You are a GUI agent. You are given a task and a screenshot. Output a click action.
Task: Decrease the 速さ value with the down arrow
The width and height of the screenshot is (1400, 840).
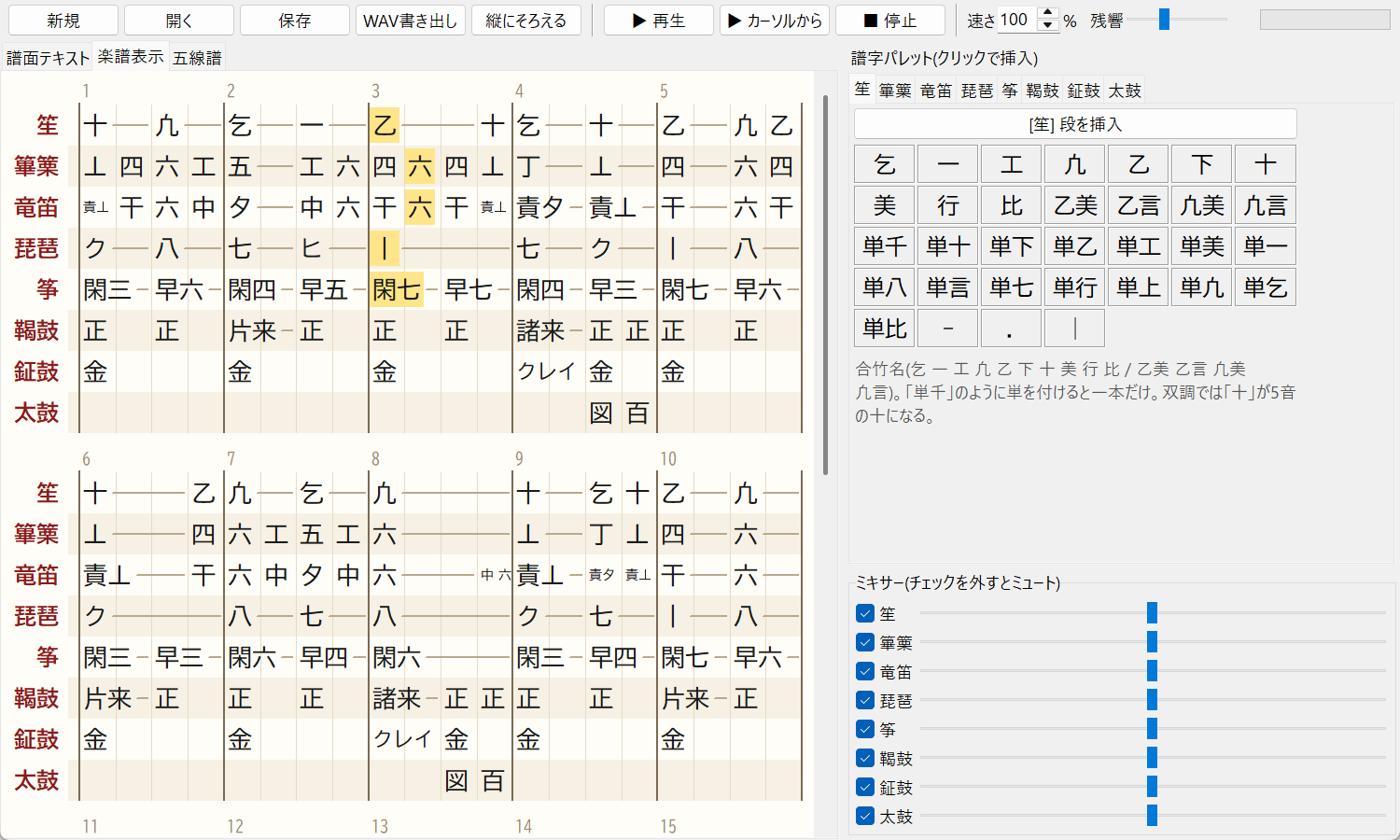1048,25
